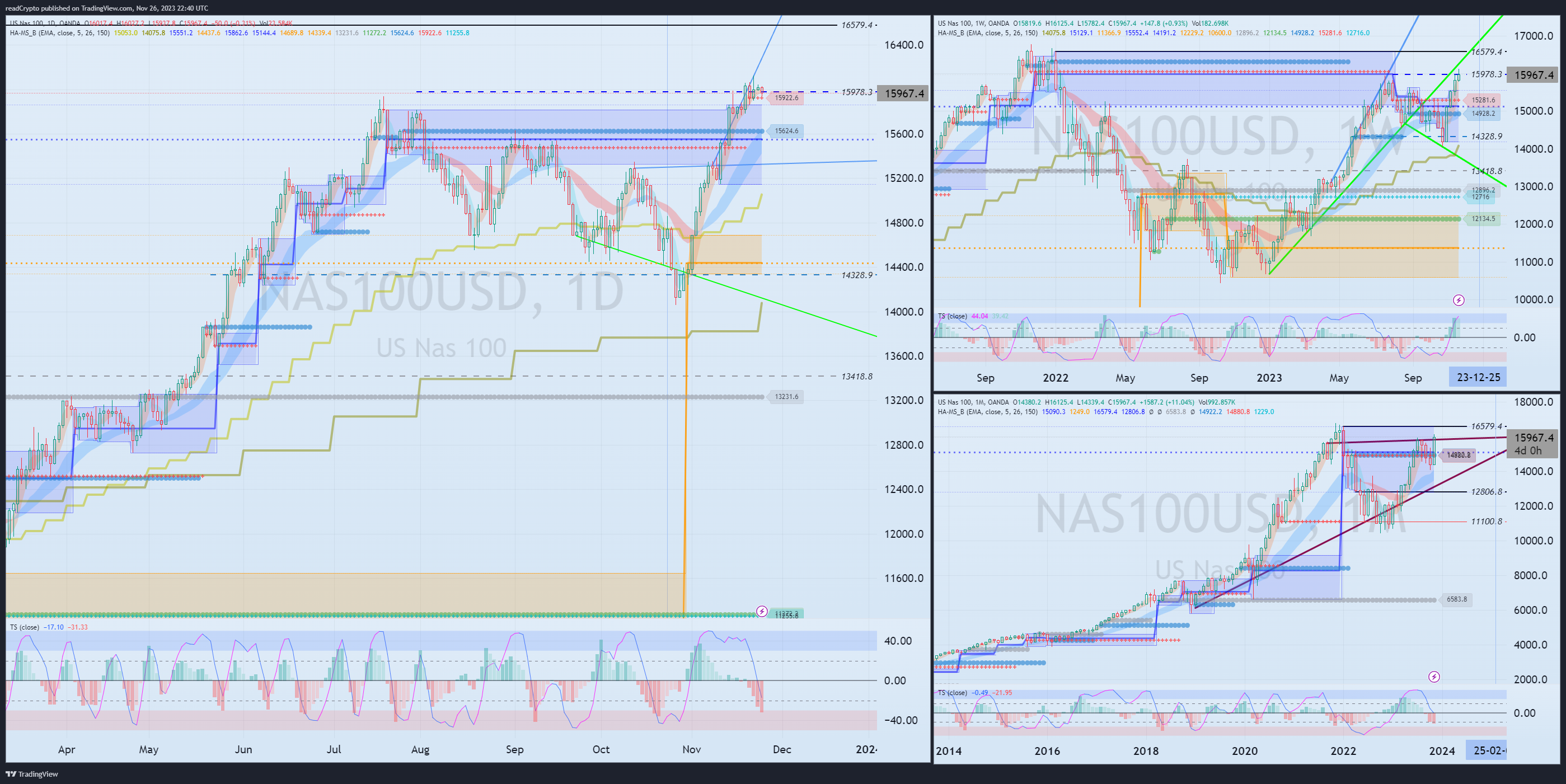Click '2023' on the weekly chart time axis
This screenshot has width=1566, height=784.
(1269, 377)
